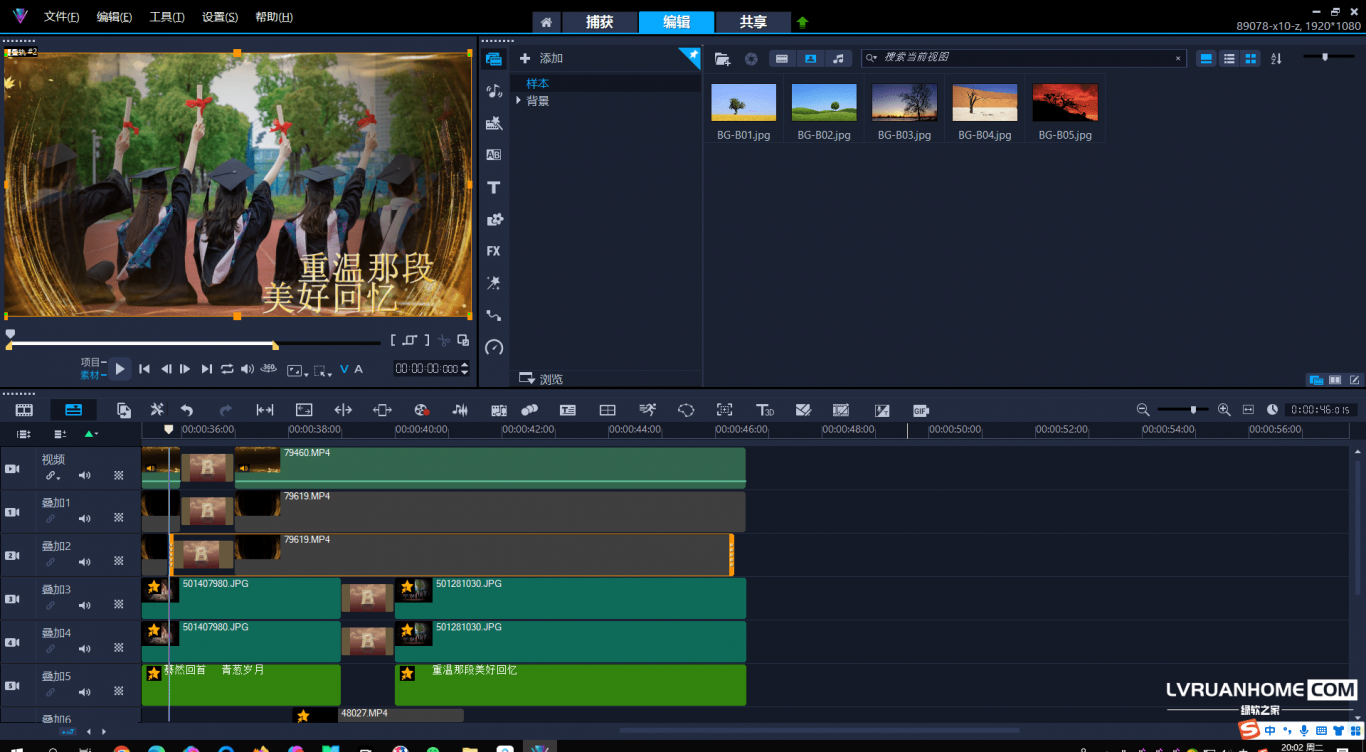
Task: Open the FX filter library
Action: (x=493, y=251)
